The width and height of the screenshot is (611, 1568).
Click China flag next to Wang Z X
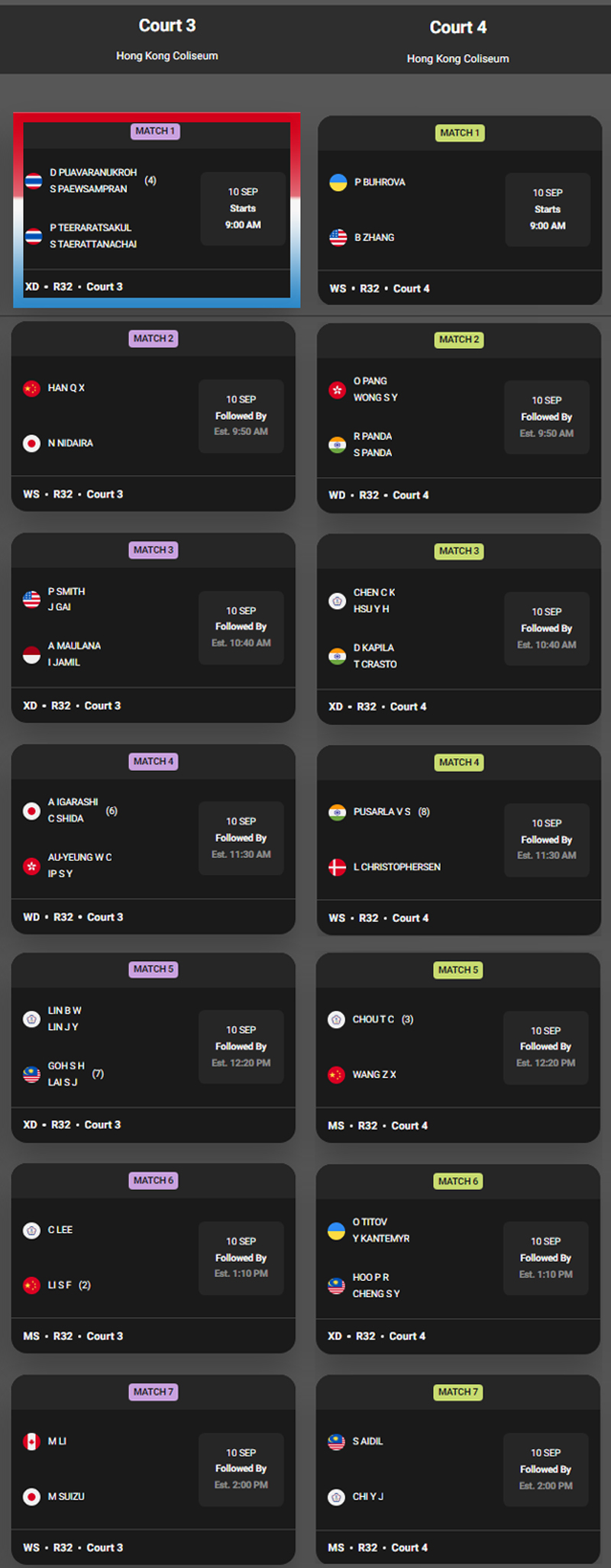point(336,1075)
